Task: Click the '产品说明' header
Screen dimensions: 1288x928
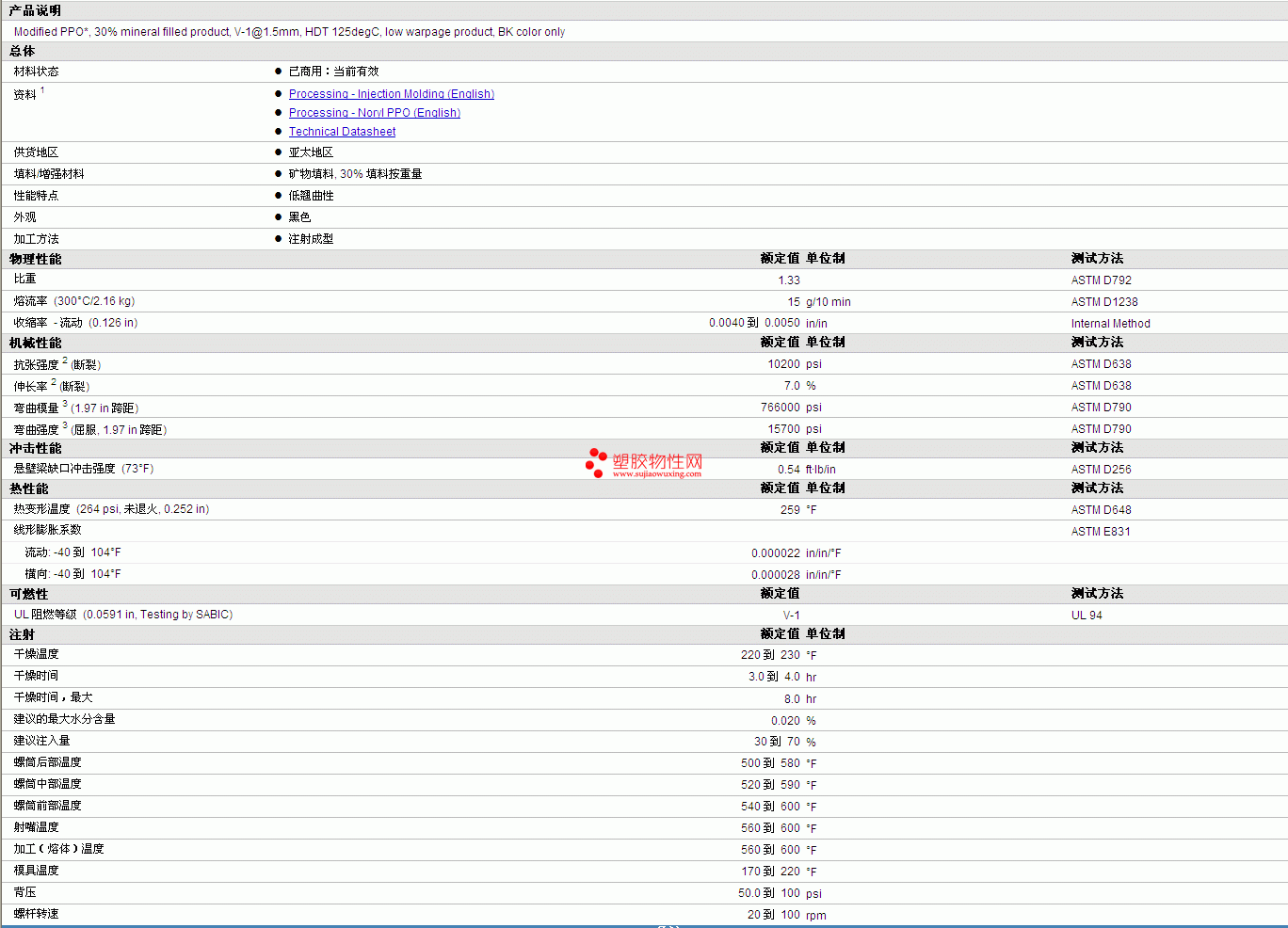Action: [35, 10]
